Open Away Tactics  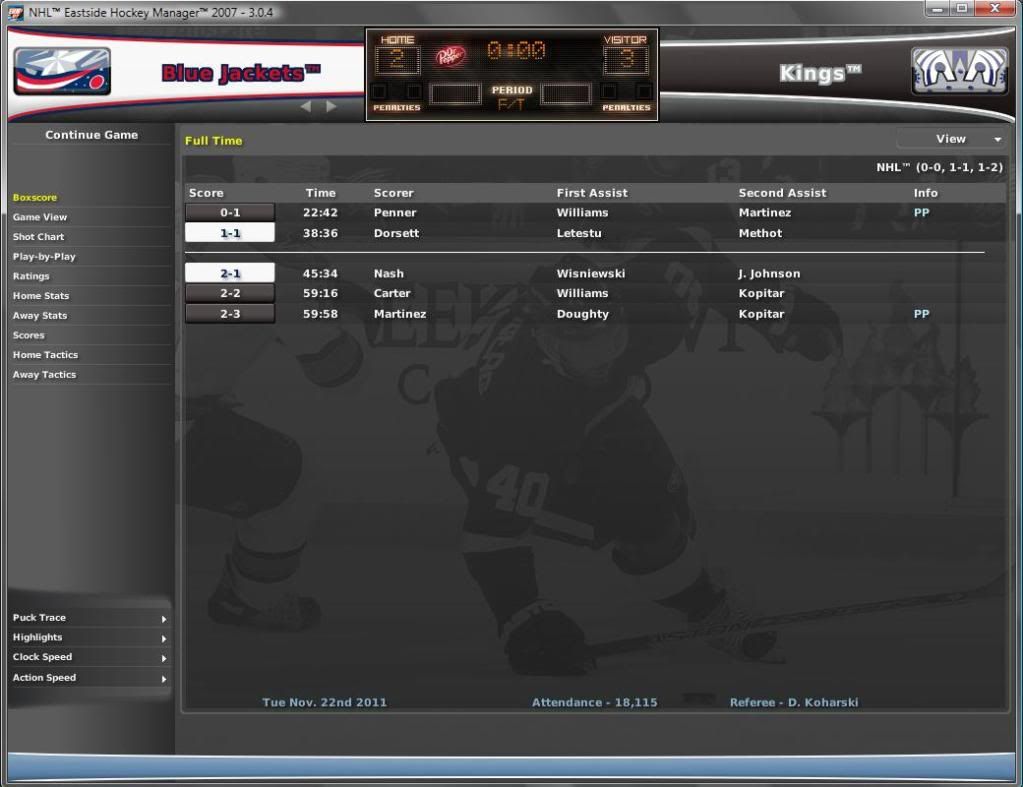(x=44, y=375)
